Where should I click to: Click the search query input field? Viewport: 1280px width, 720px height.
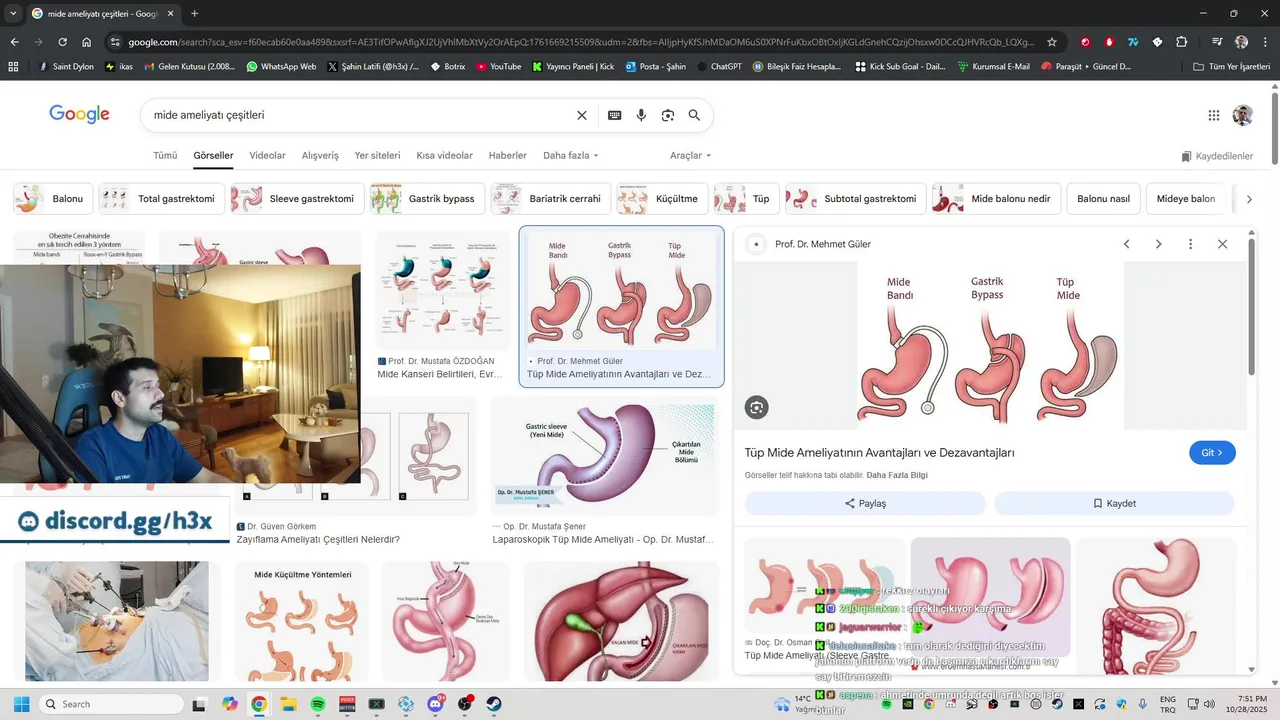[360, 115]
